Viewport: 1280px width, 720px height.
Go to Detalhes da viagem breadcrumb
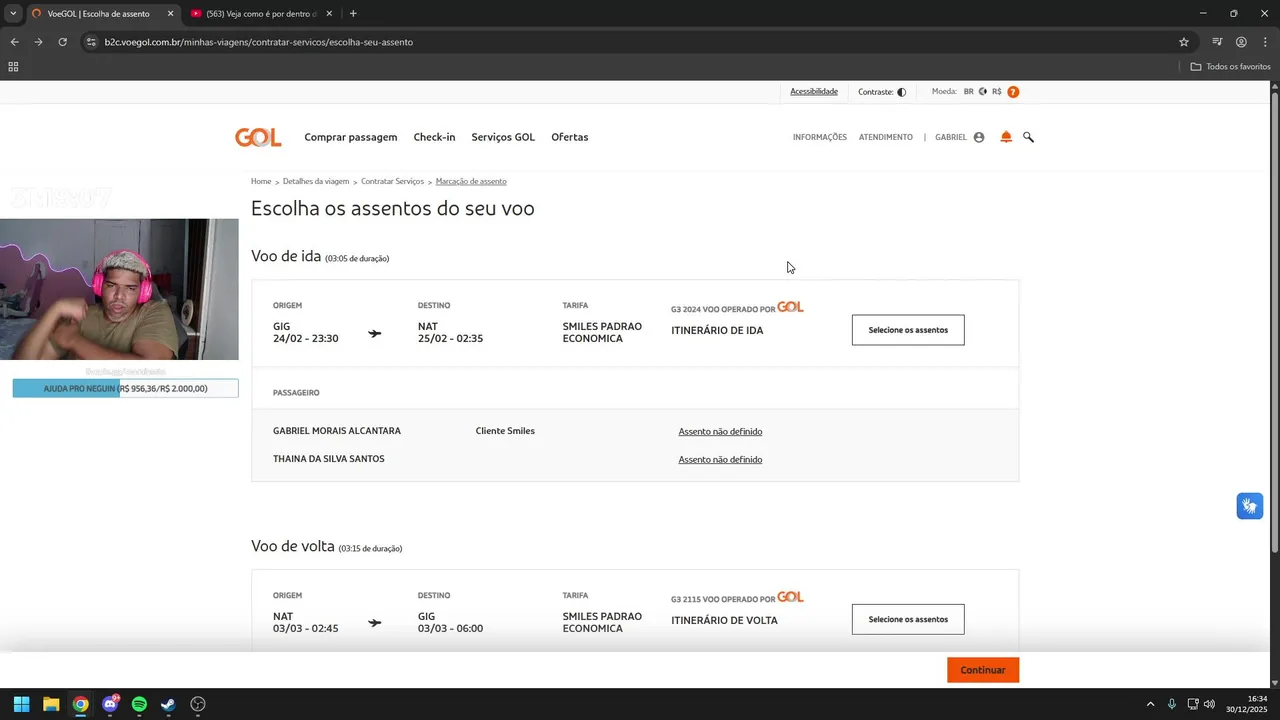316,182
